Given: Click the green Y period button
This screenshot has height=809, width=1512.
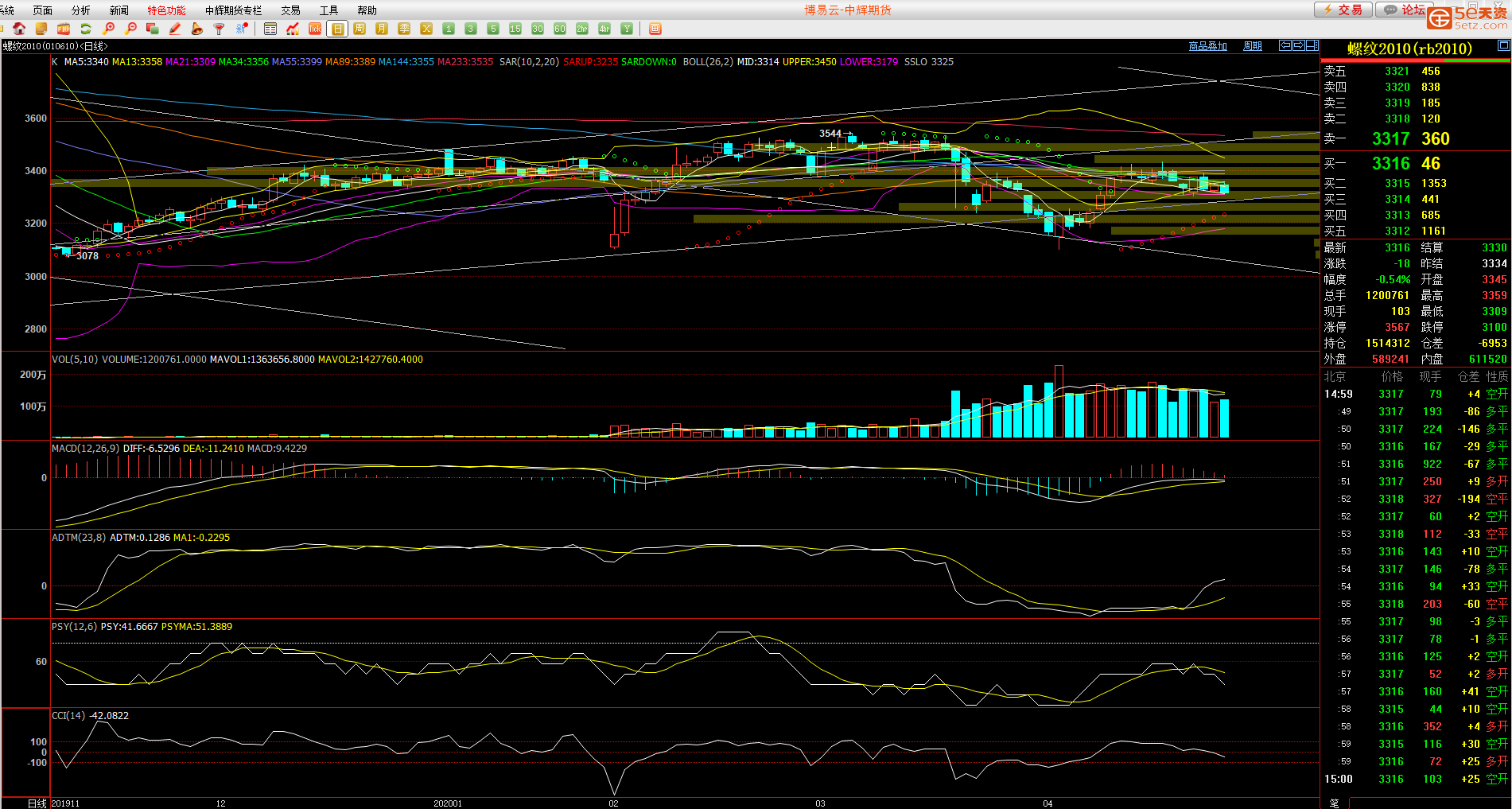Looking at the screenshot, I should click(x=627, y=29).
